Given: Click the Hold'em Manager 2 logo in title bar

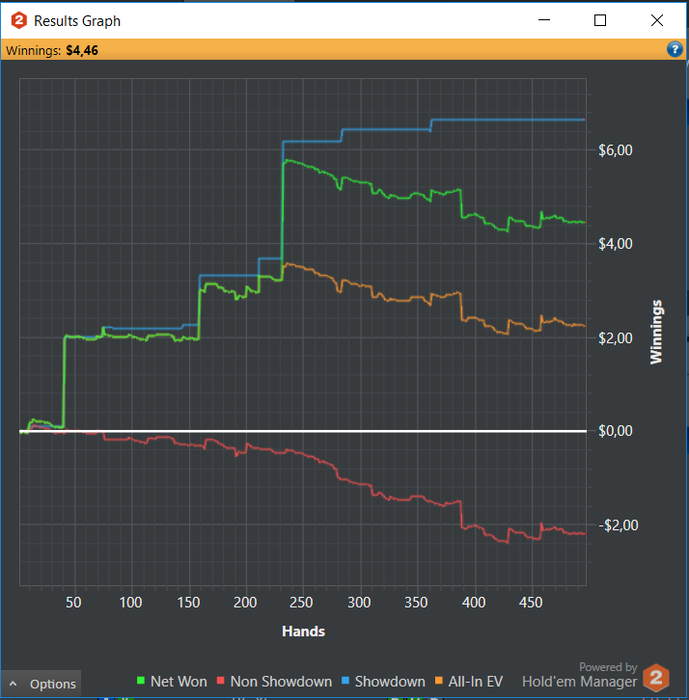Looking at the screenshot, I should pyautogui.click(x=19, y=21).
